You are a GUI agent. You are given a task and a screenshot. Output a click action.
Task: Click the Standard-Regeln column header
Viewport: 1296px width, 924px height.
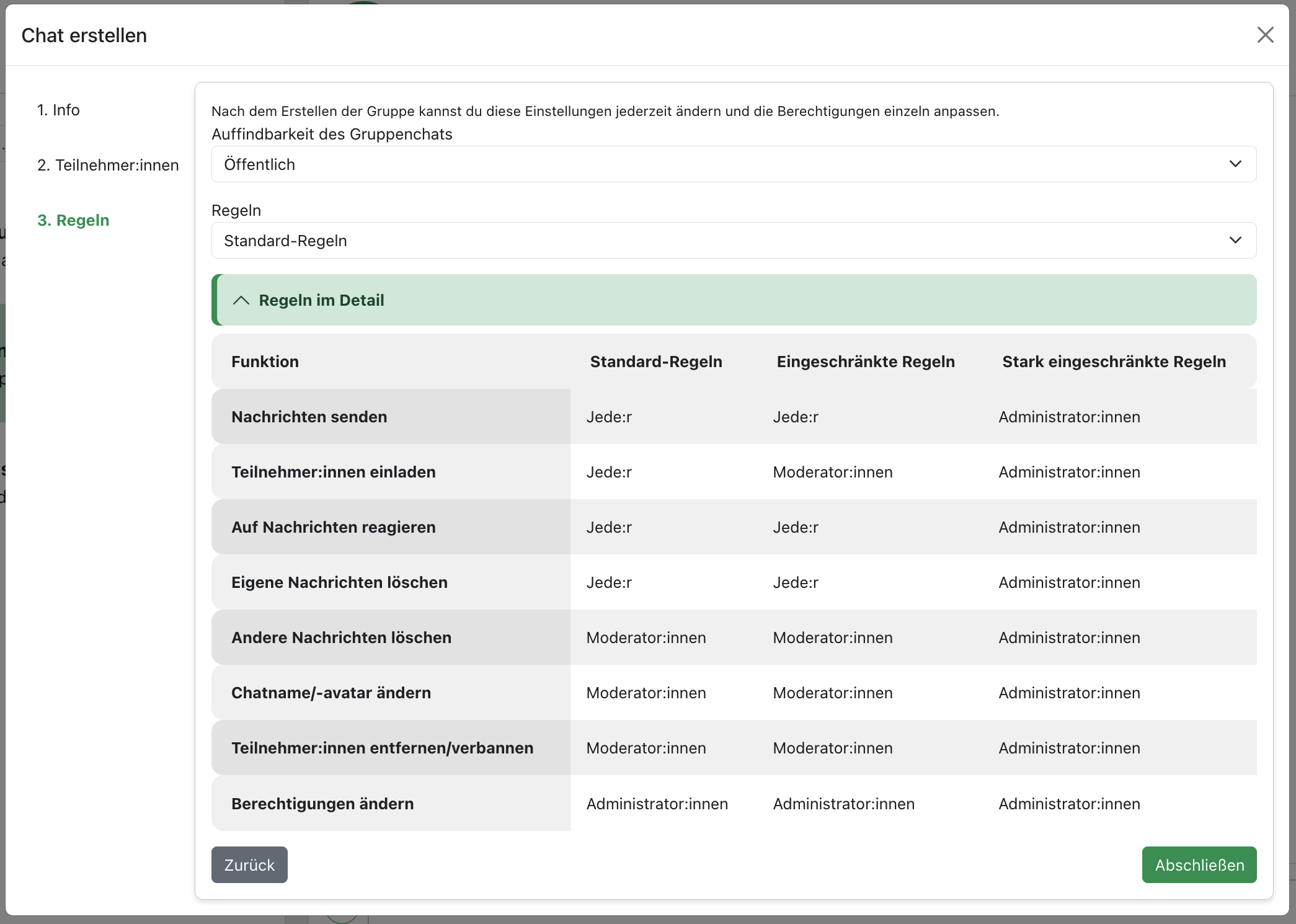[655, 362]
